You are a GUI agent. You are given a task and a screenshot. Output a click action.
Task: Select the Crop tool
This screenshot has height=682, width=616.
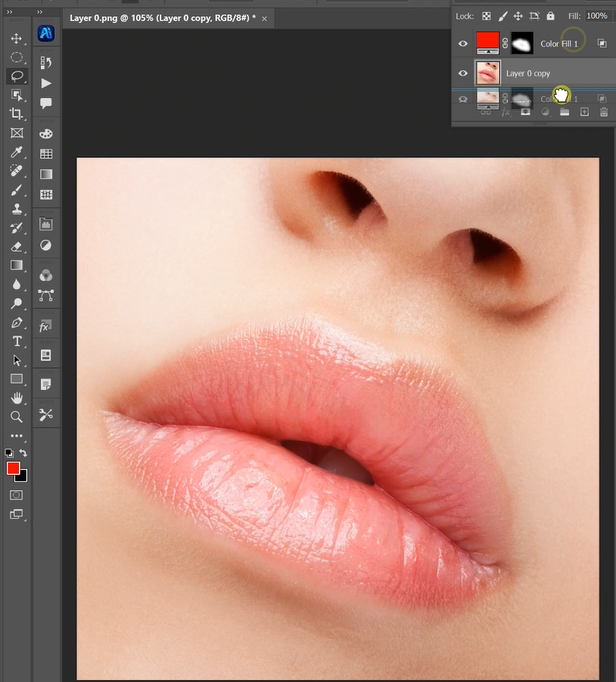tap(16, 114)
